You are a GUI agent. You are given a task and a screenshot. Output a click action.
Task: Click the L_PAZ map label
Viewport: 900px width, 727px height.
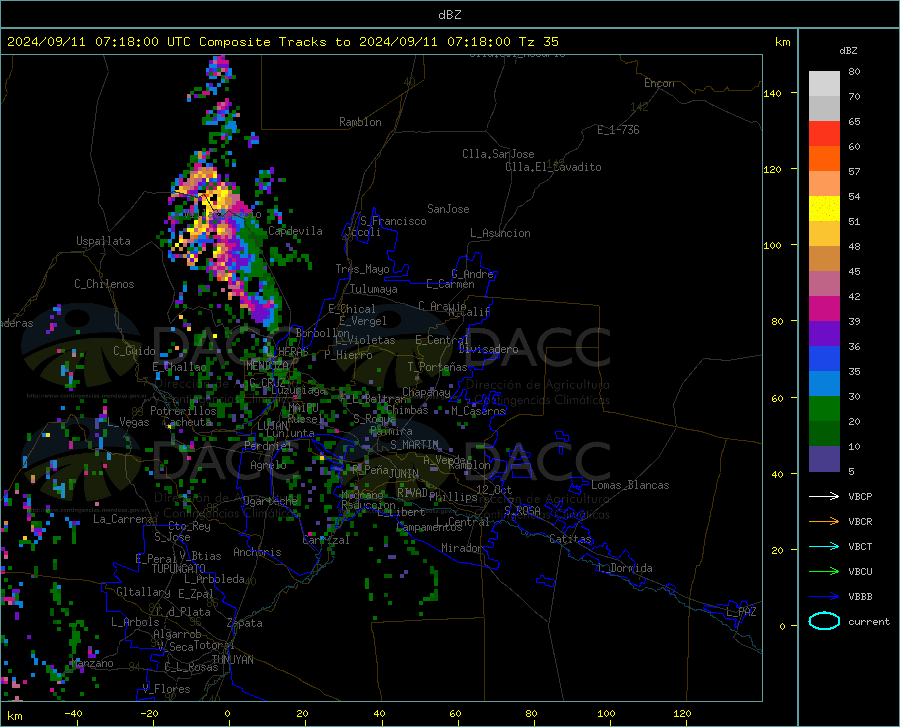(741, 612)
